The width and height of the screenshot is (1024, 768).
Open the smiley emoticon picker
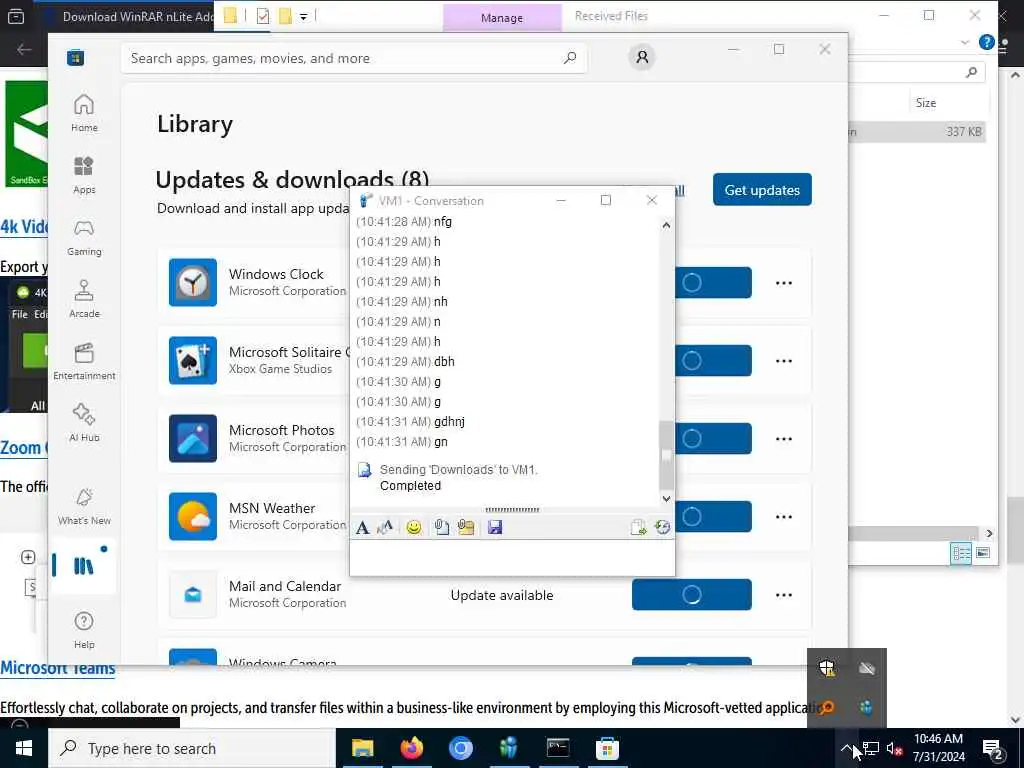[413, 527]
